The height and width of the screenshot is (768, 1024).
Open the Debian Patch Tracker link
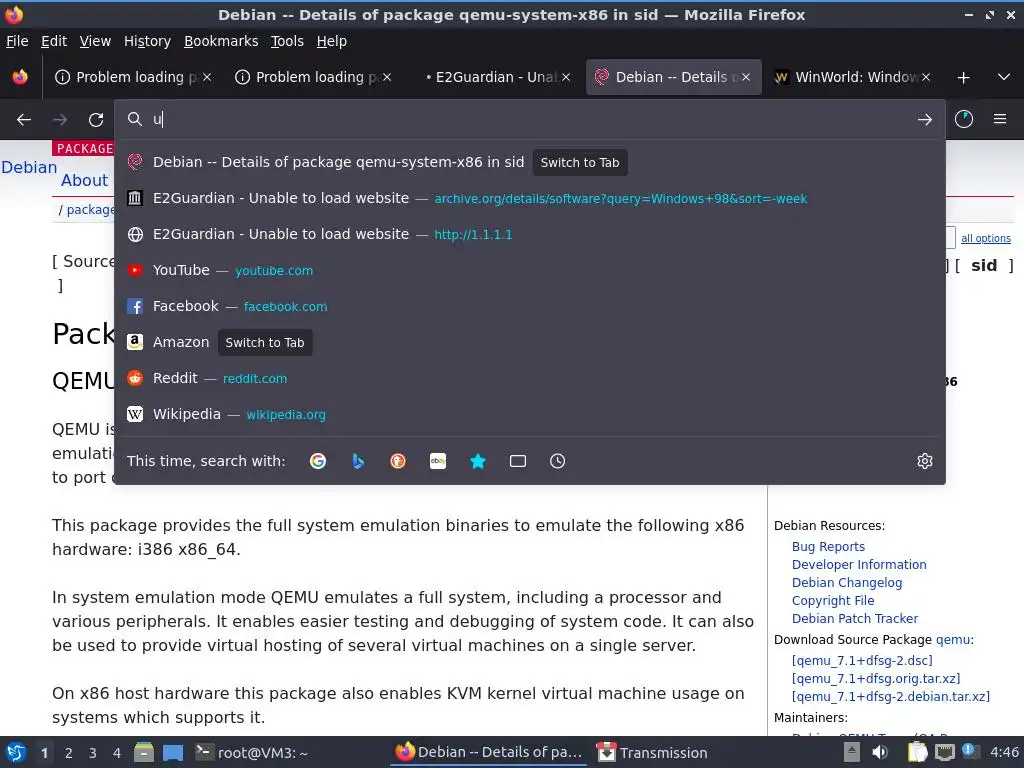click(x=855, y=618)
